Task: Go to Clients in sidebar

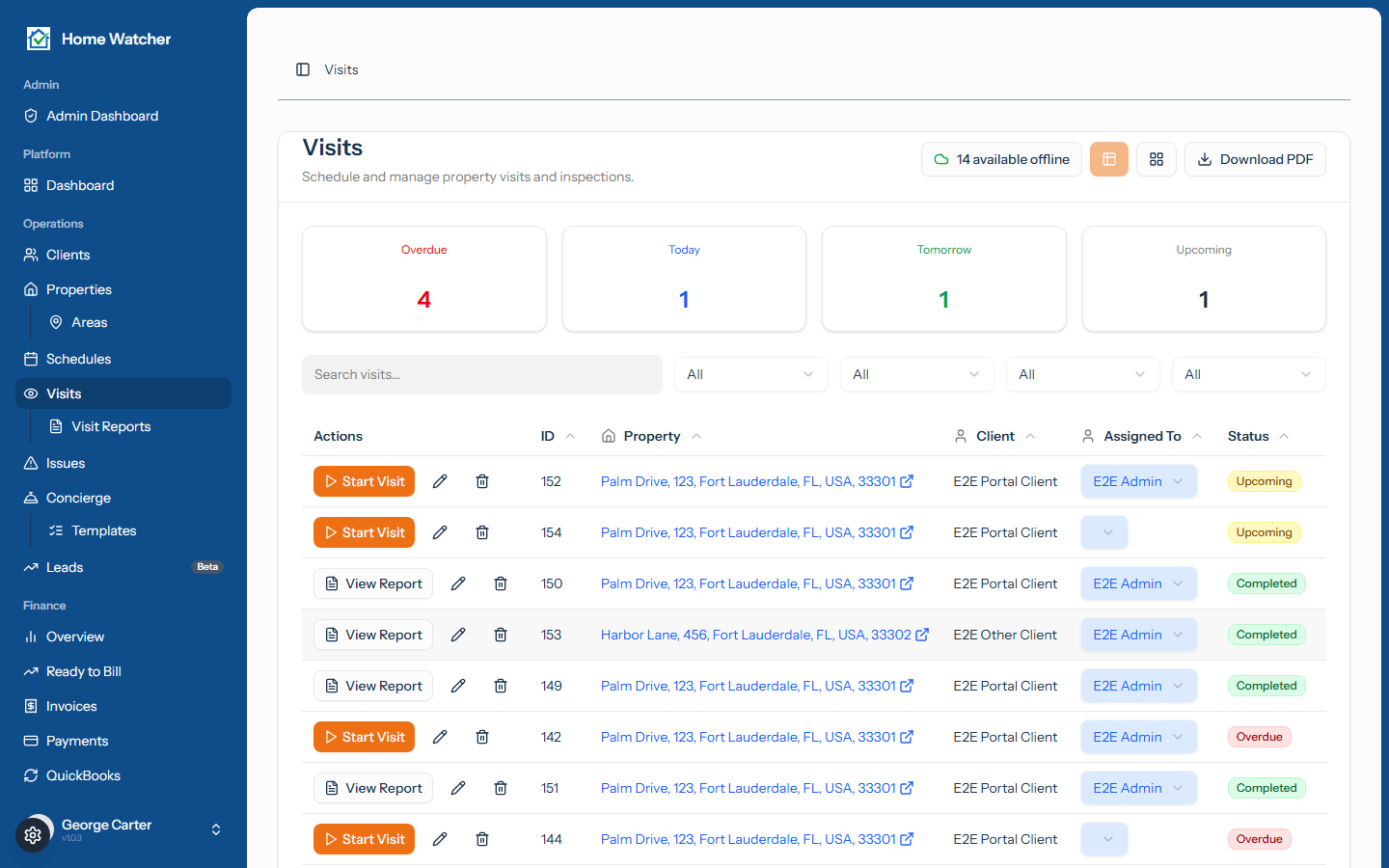Action: pos(123,255)
